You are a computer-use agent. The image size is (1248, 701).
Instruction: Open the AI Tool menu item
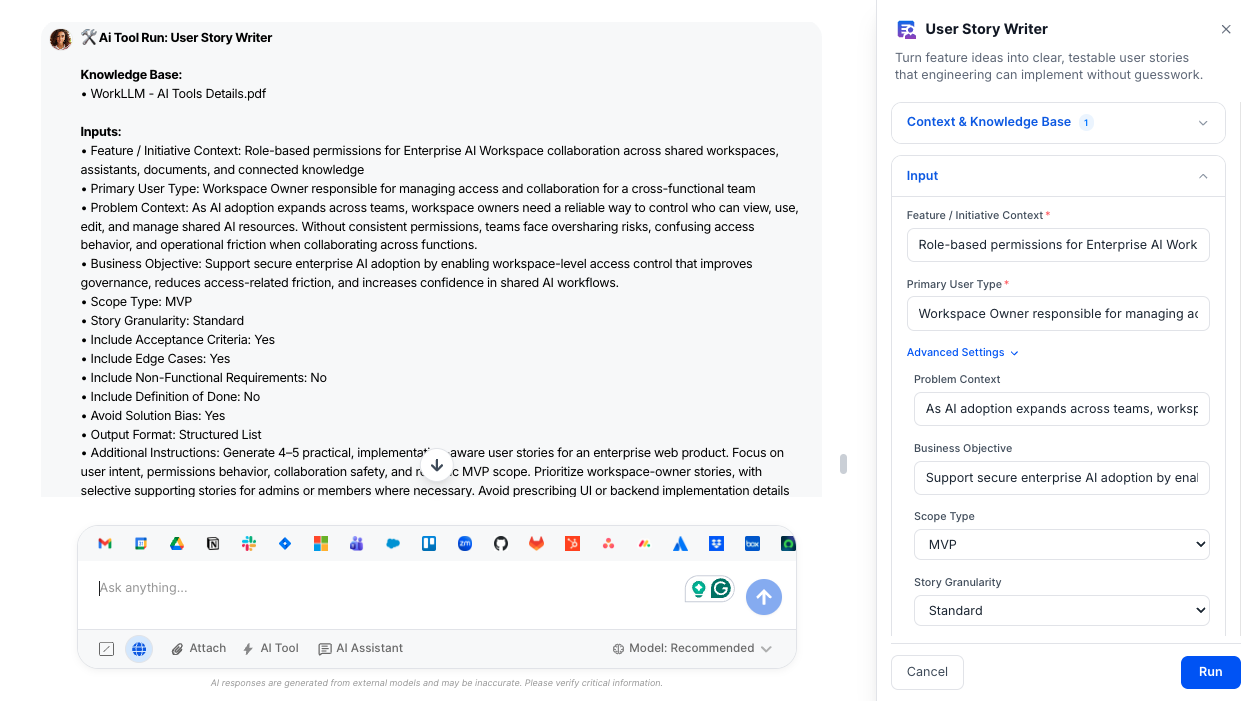click(x=270, y=648)
